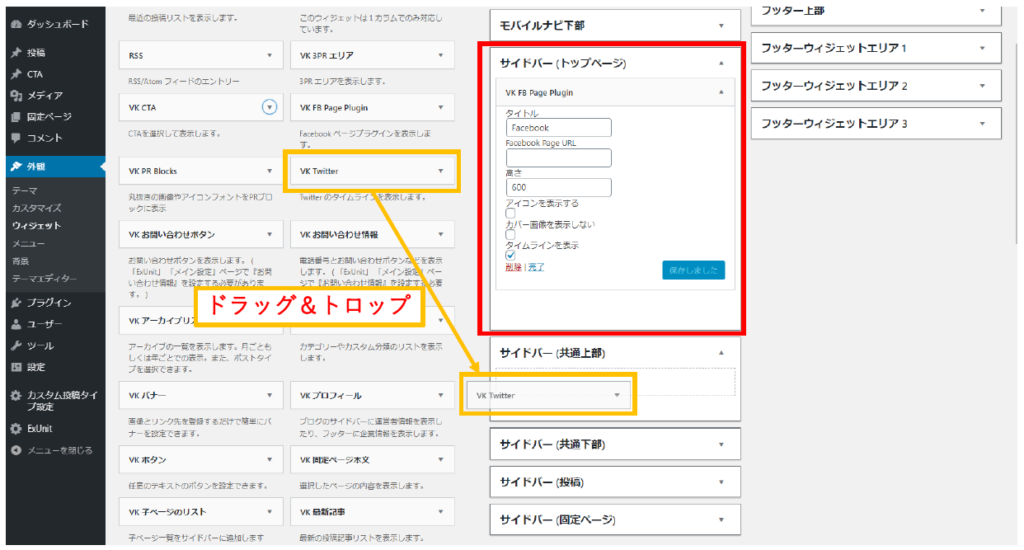
Task: Click the カスタム投稿タイプ設定 gear icon
Action: (x=16, y=395)
